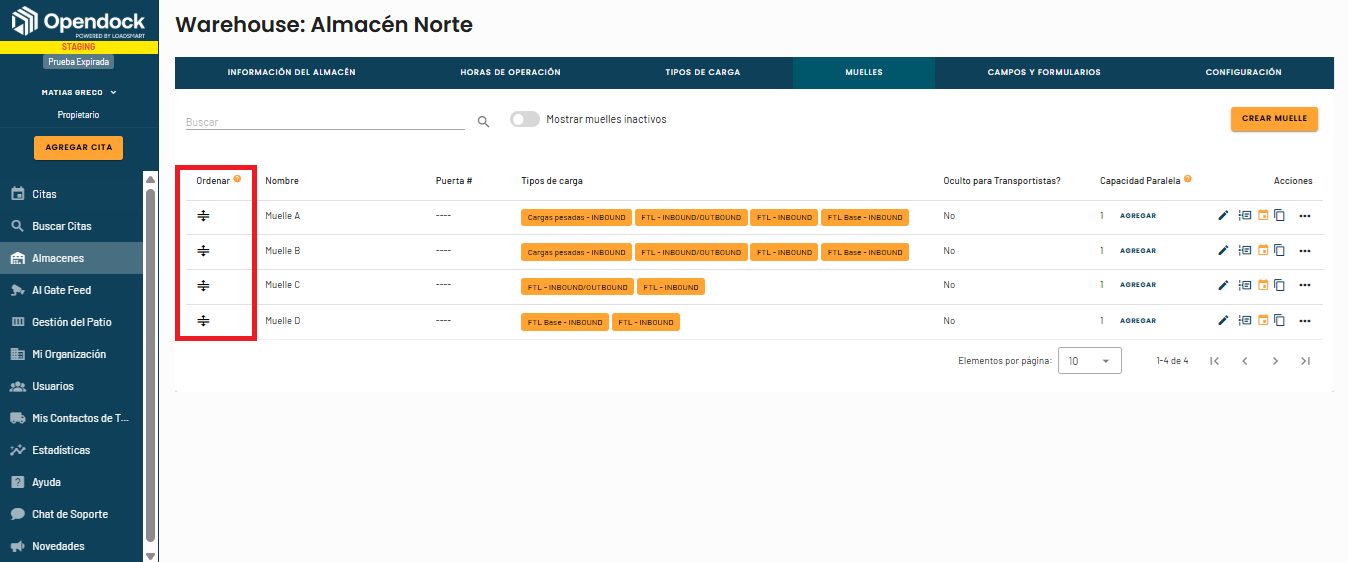This screenshot has height=562, width=1348.
Task: Switch to Configuración tab
Action: tap(1243, 73)
